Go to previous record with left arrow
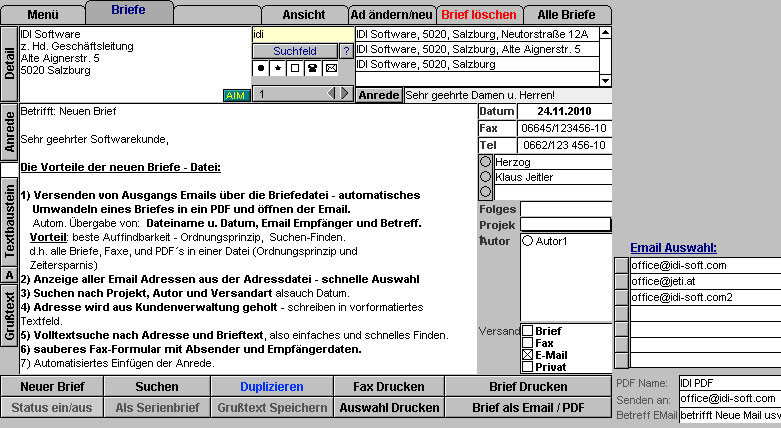Image resolution: width=781 pixels, height=428 pixels. (x=331, y=94)
